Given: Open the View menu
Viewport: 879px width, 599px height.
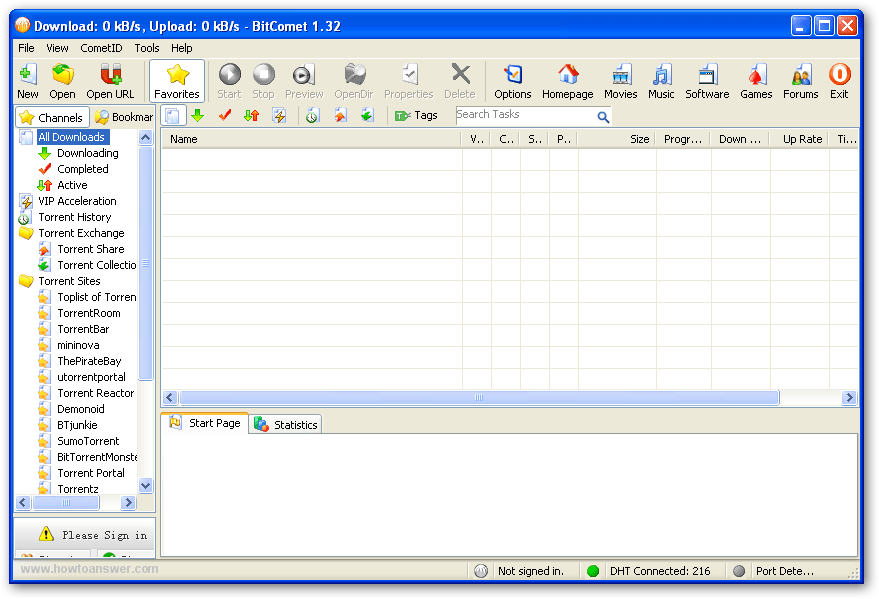Looking at the screenshot, I should click(57, 48).
